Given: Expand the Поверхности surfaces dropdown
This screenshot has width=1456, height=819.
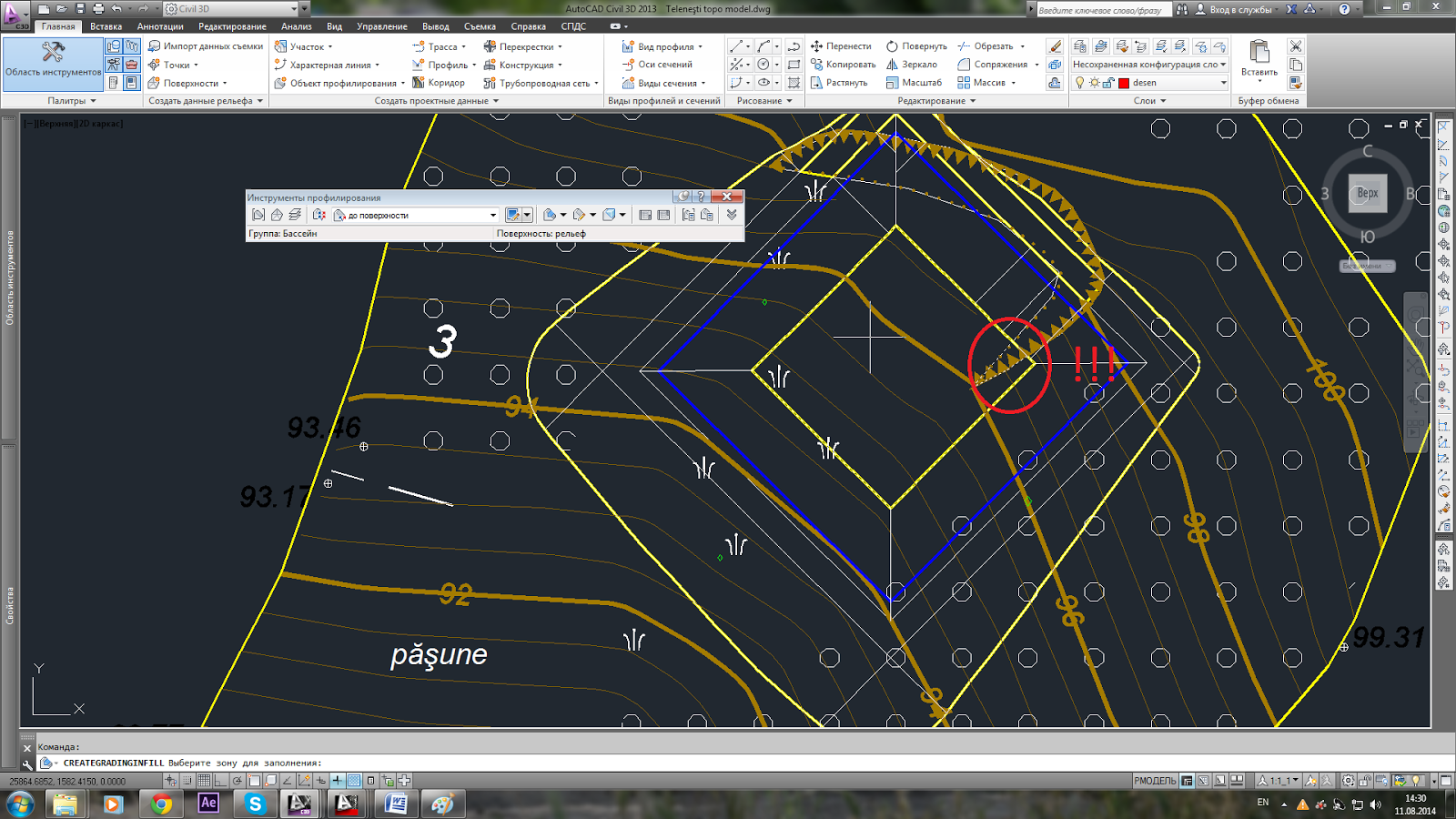Looking at the screenshot, I should pos(187,83).
